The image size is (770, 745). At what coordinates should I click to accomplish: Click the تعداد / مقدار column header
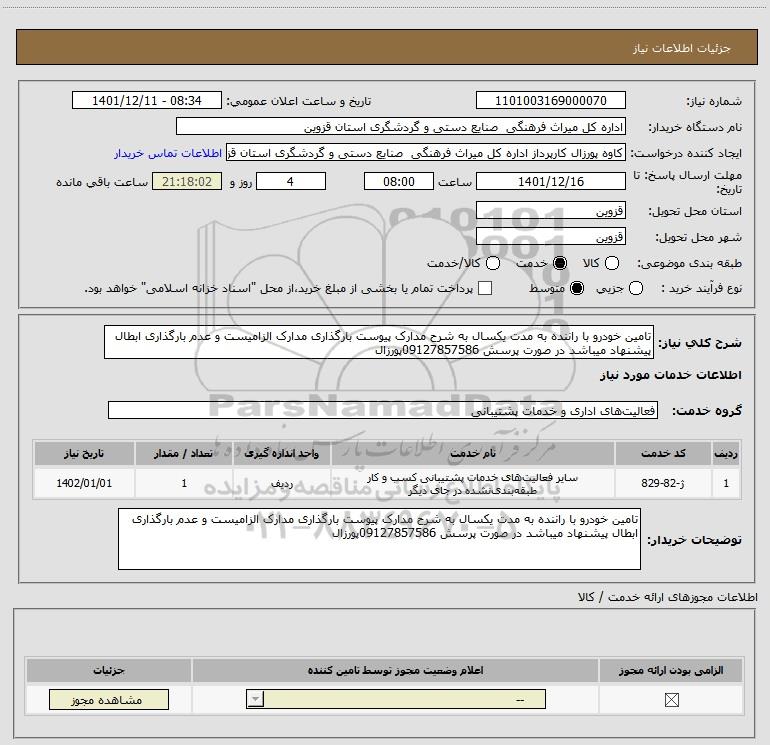(x=184, y=453)
